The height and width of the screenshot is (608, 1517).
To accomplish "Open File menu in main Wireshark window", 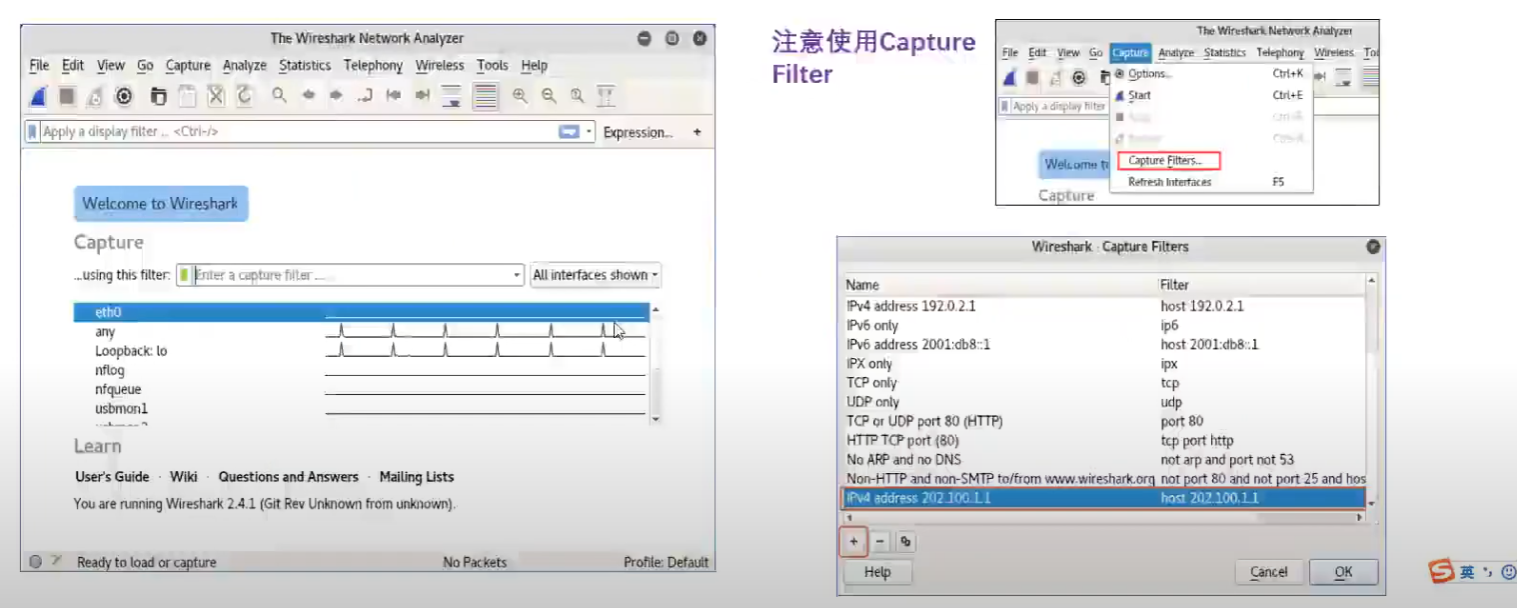I will coord(39,65).
